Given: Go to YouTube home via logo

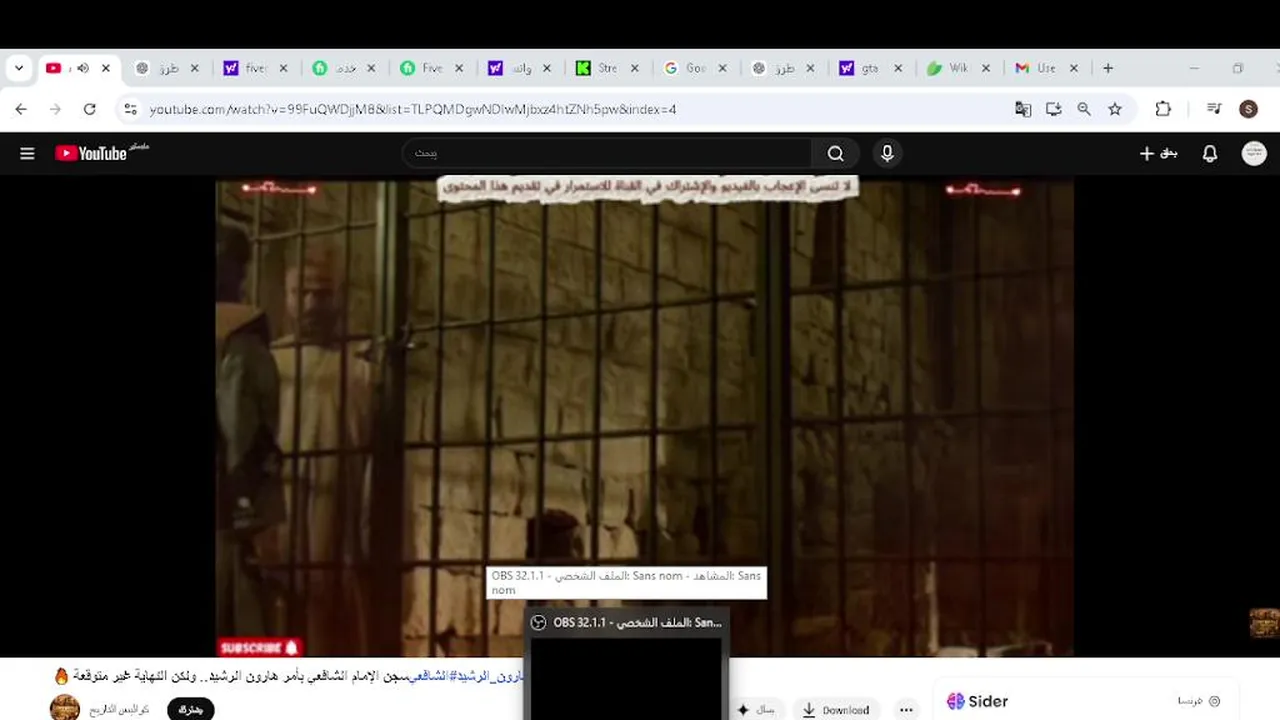Looking at the screenshot, I should (x=91, y=153).
